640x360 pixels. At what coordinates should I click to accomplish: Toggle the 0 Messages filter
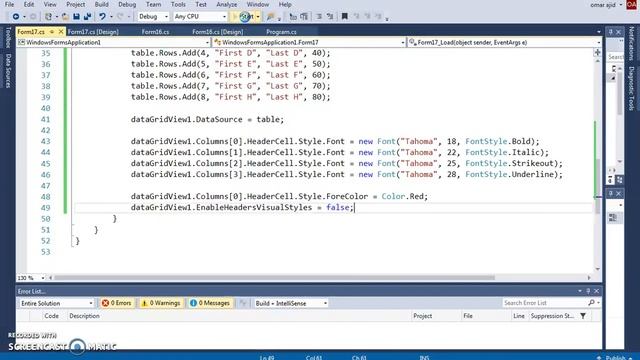(x=210, y=303)
